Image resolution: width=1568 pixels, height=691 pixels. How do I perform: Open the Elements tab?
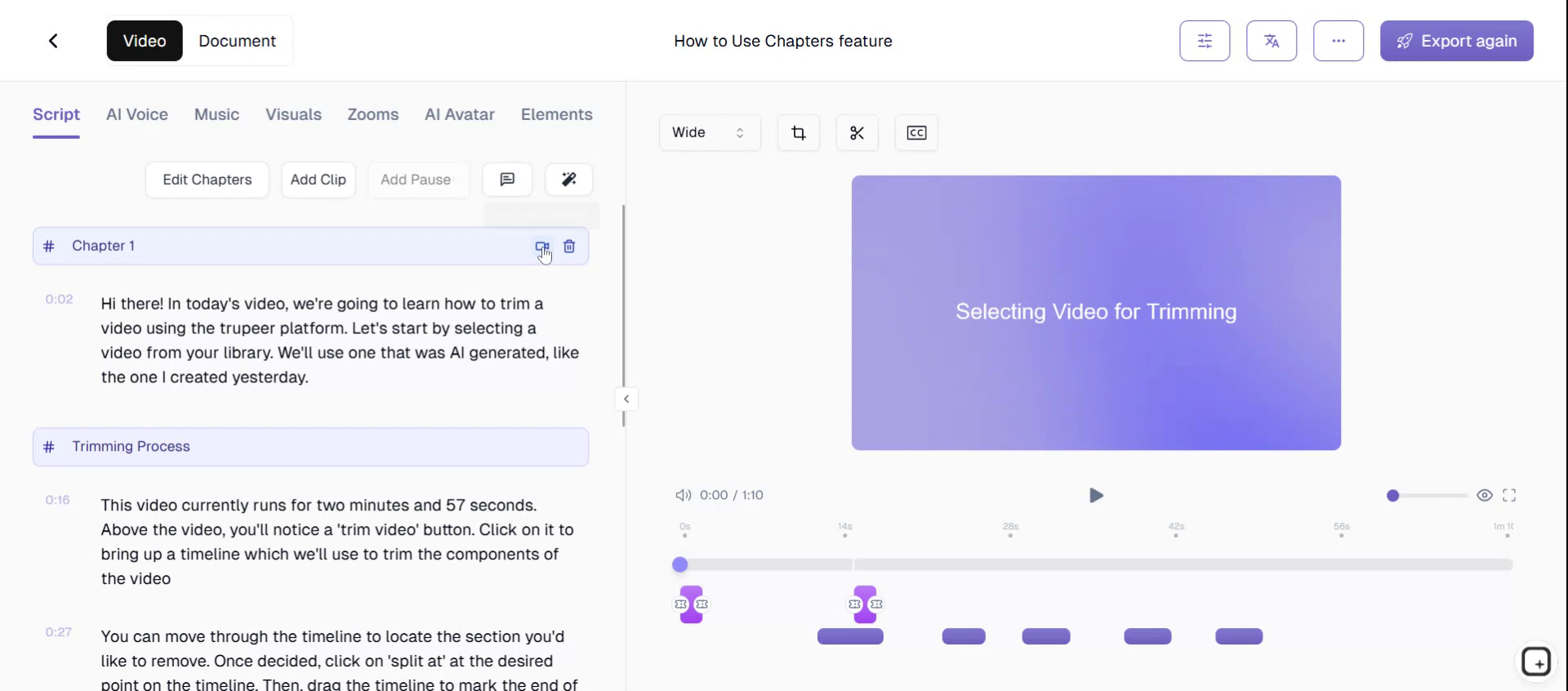(x=557, y=114)
